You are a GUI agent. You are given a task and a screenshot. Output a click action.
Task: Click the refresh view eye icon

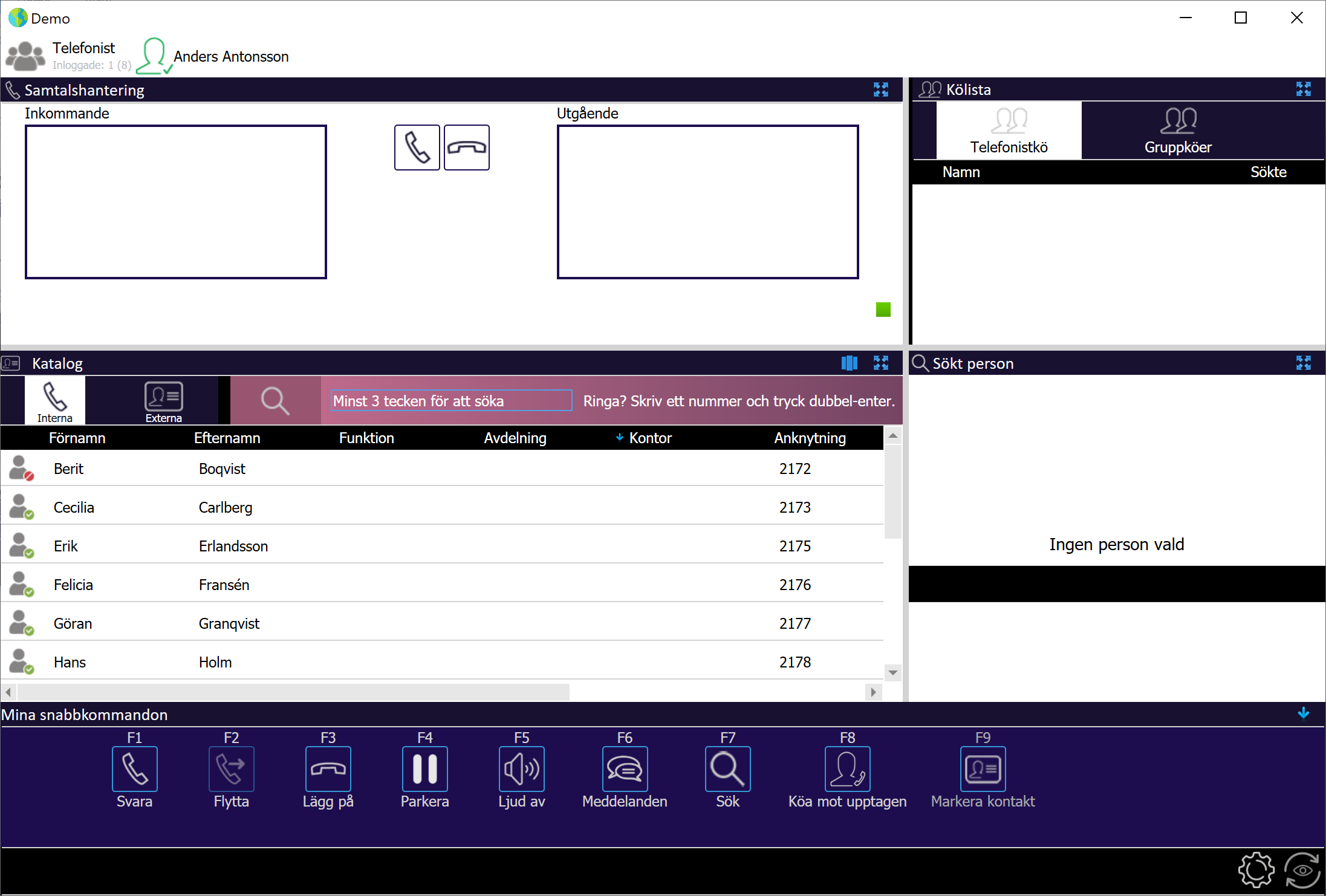click(x=1302, y=870)
